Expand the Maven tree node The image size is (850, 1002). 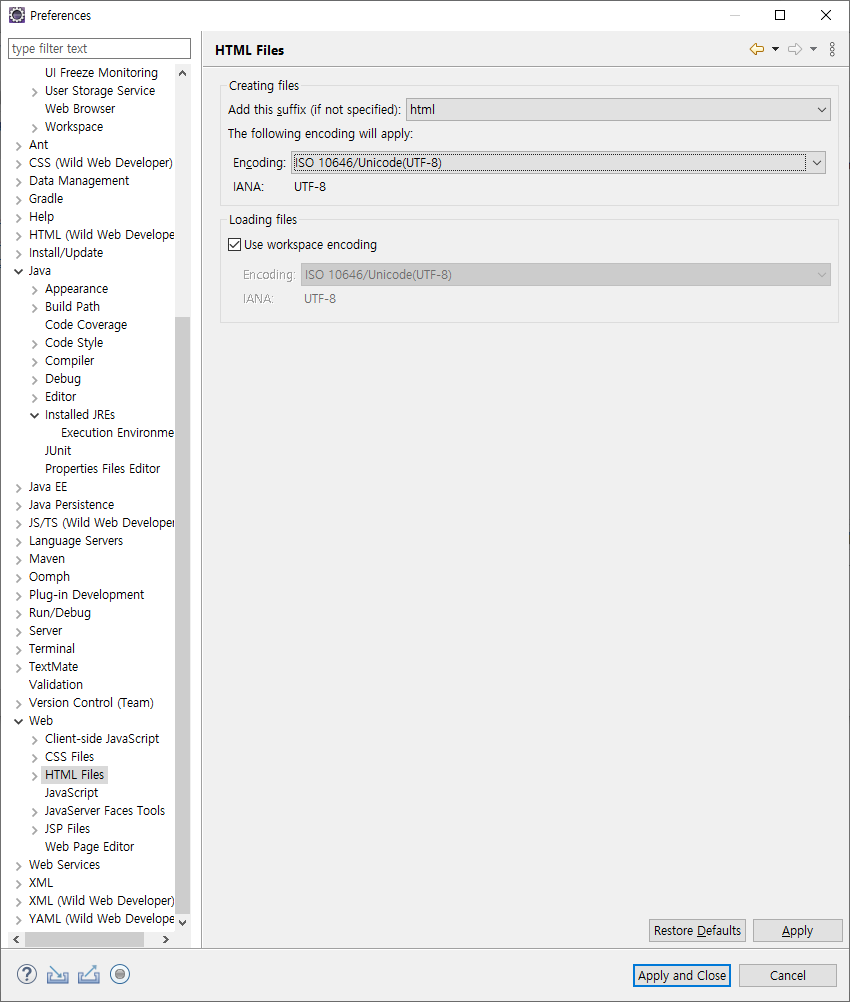point(19,559)
